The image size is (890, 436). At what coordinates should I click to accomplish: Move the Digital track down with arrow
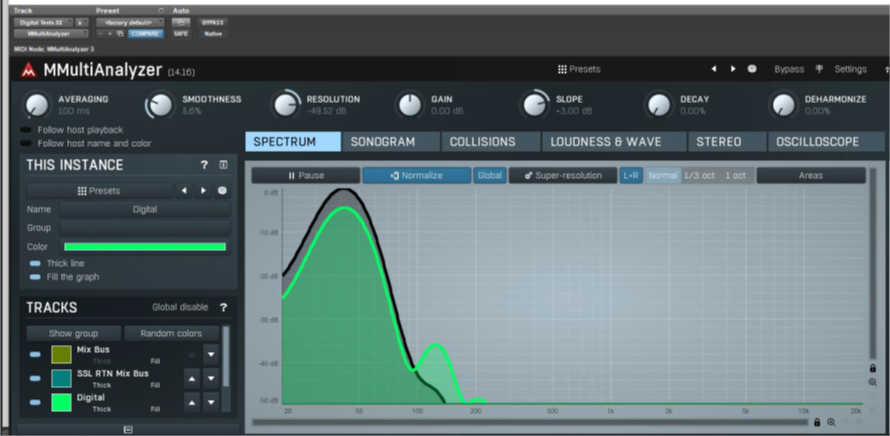tap(211, 403)
